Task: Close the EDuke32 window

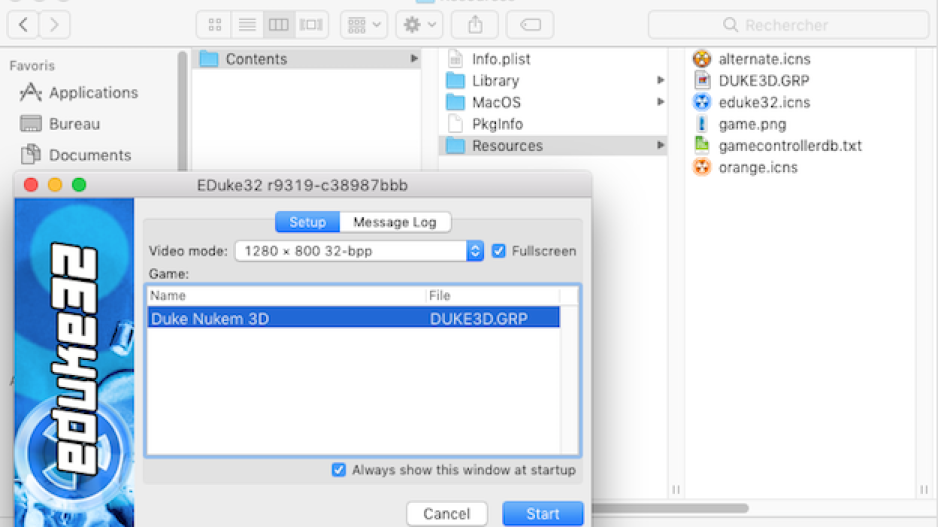Action: (x=31, y=185)
